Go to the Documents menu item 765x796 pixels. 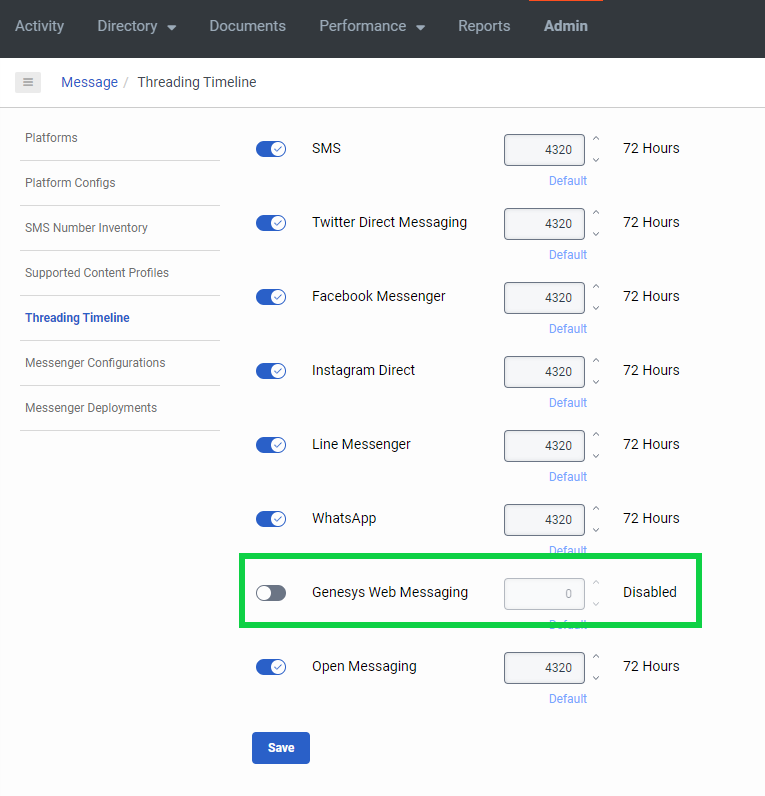click(247, 26)
